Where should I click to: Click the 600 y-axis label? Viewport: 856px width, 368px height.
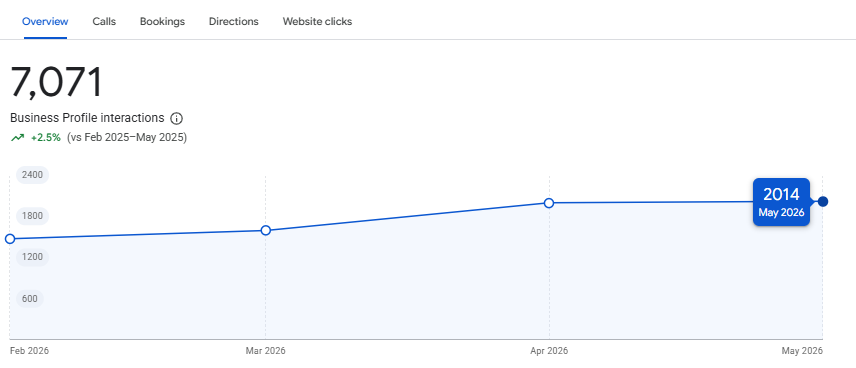click(29, 299)
